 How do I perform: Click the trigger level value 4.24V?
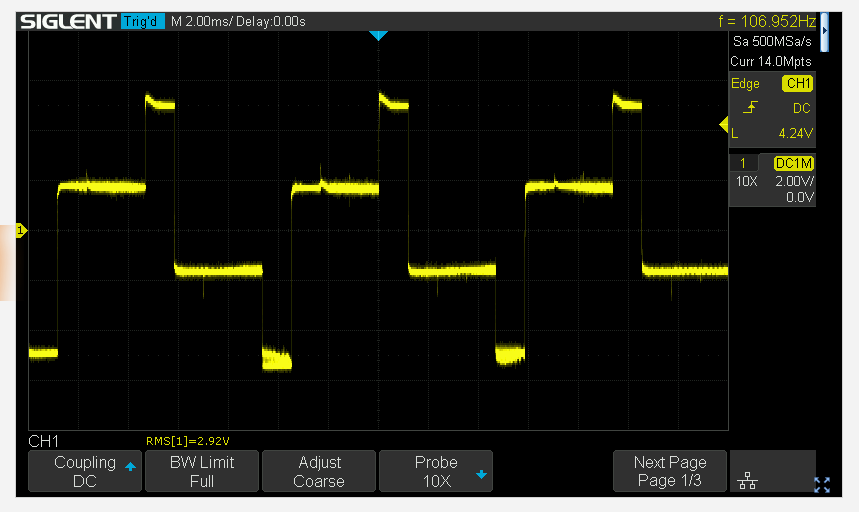click(794, 132)
